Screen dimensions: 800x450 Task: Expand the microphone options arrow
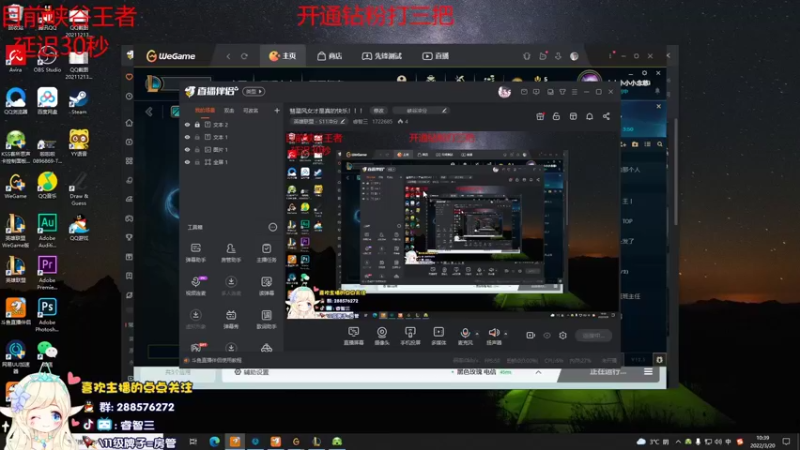click(477, 334)
